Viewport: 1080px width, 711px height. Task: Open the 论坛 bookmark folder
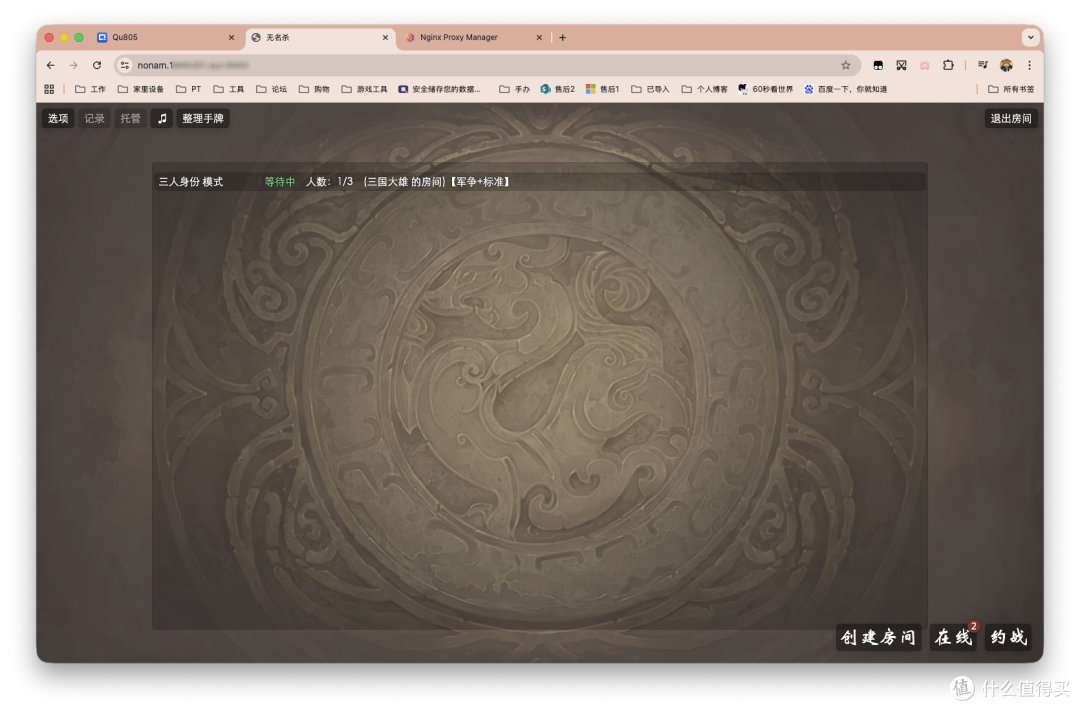coord(271,89)
